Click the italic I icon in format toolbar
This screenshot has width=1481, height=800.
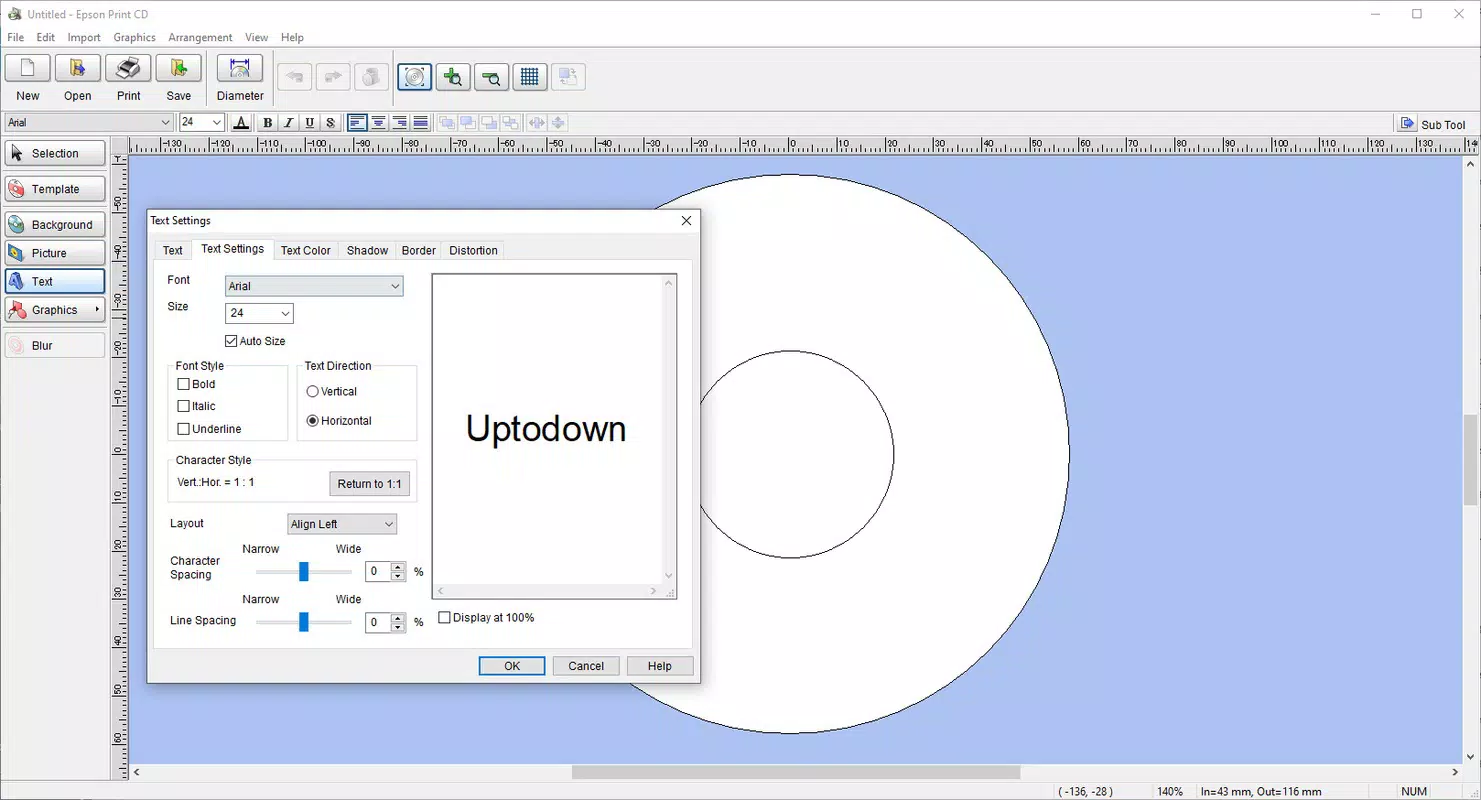[289, 123]
